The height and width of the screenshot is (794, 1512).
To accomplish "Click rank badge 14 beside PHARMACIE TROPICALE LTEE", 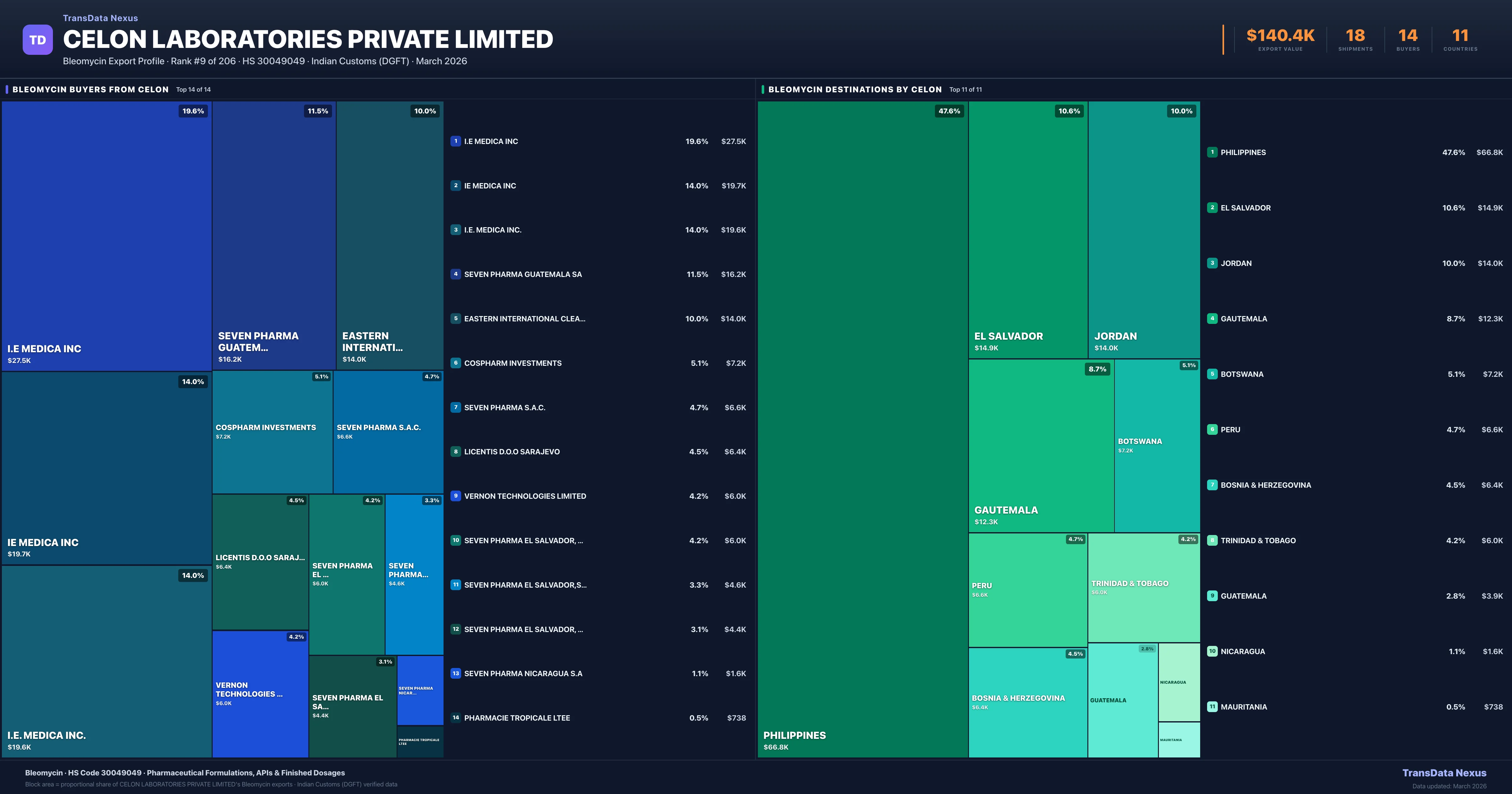I will click(455, 718).
